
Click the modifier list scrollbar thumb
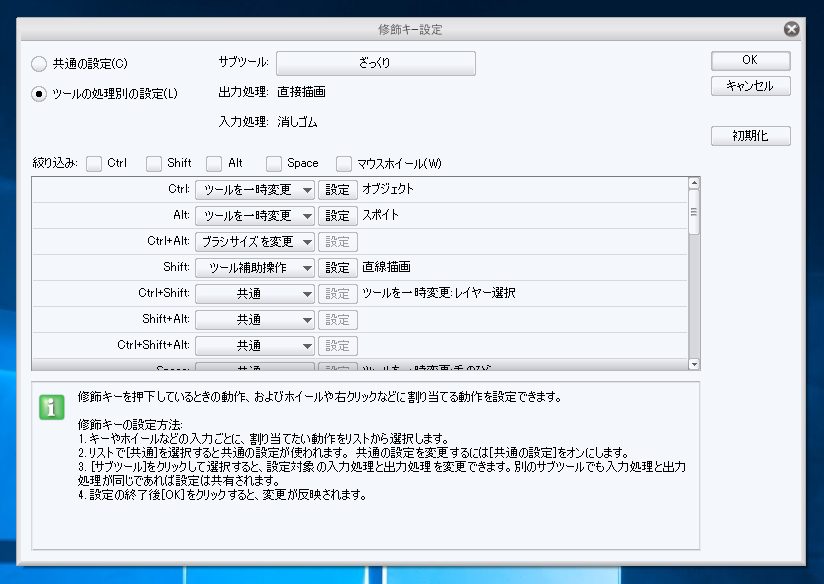click(694, 212)
